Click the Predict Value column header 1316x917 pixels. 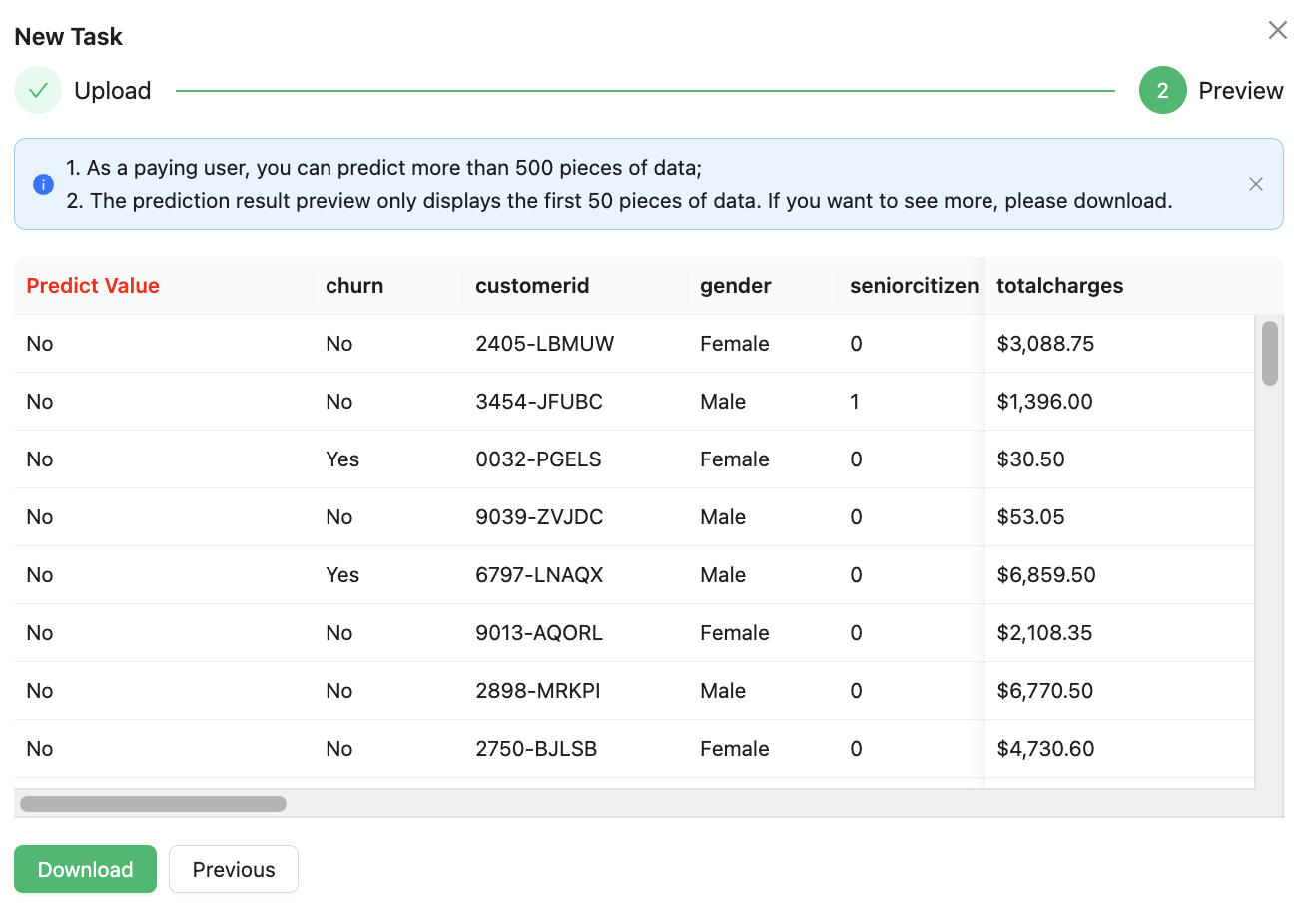pos(93,286)
